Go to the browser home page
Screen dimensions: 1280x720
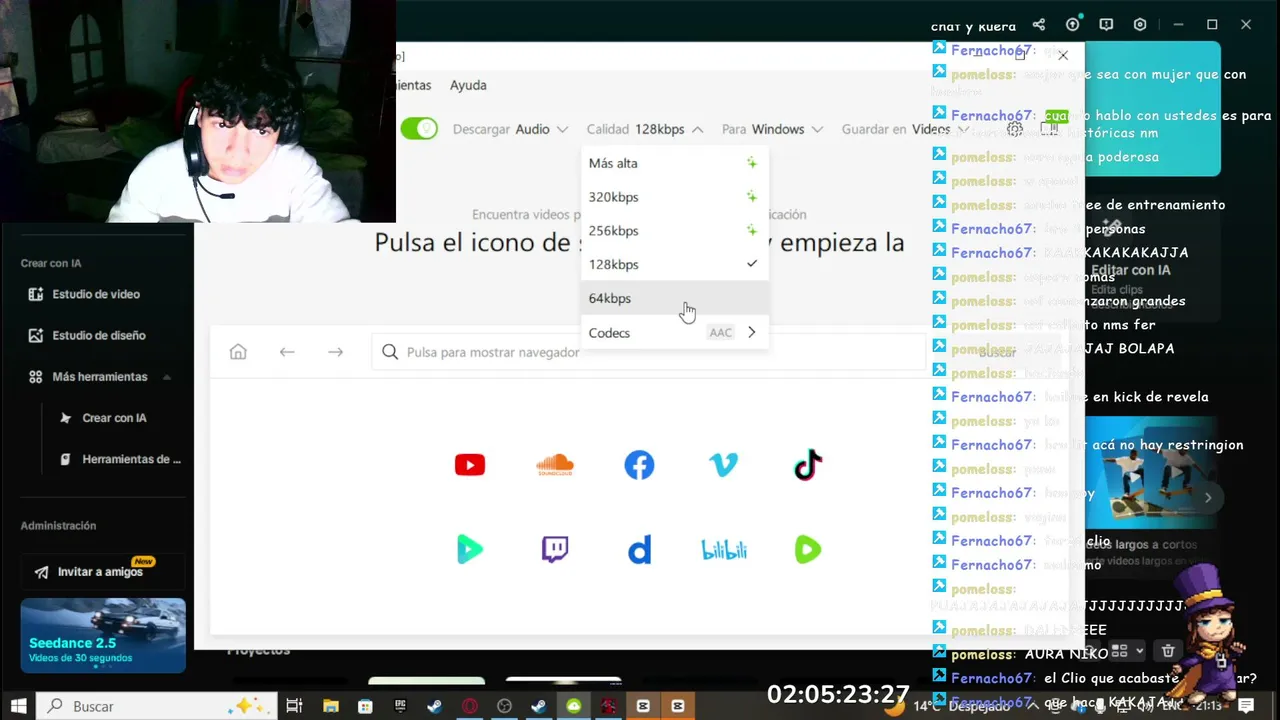(238, 352)
